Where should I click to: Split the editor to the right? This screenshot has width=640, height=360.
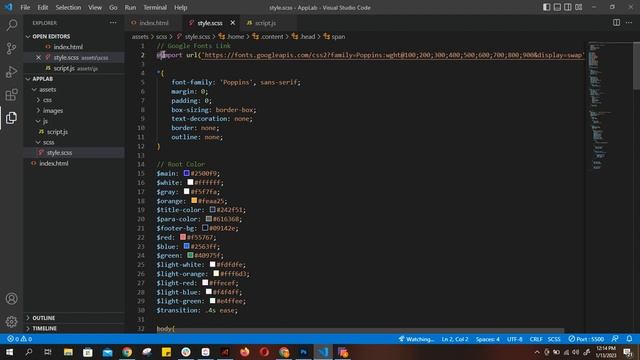click(616, 22)
